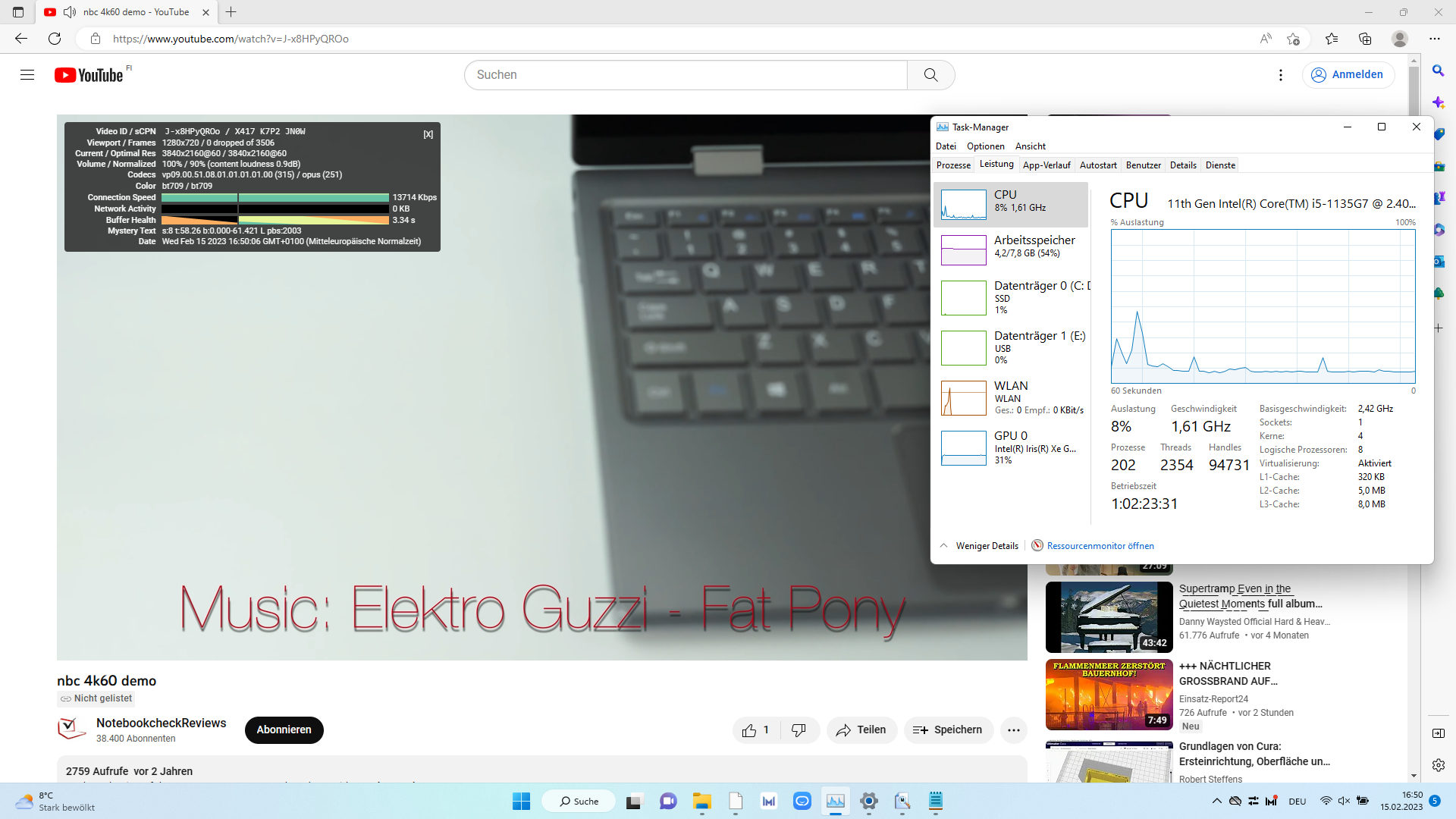
Task: Click the Abonnieren subscribe button
Action: (x=284, y=730)
